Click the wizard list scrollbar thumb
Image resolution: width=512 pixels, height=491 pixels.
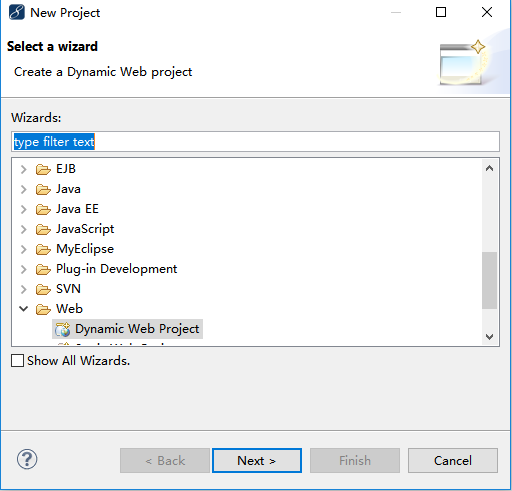(x=489, y=280)
